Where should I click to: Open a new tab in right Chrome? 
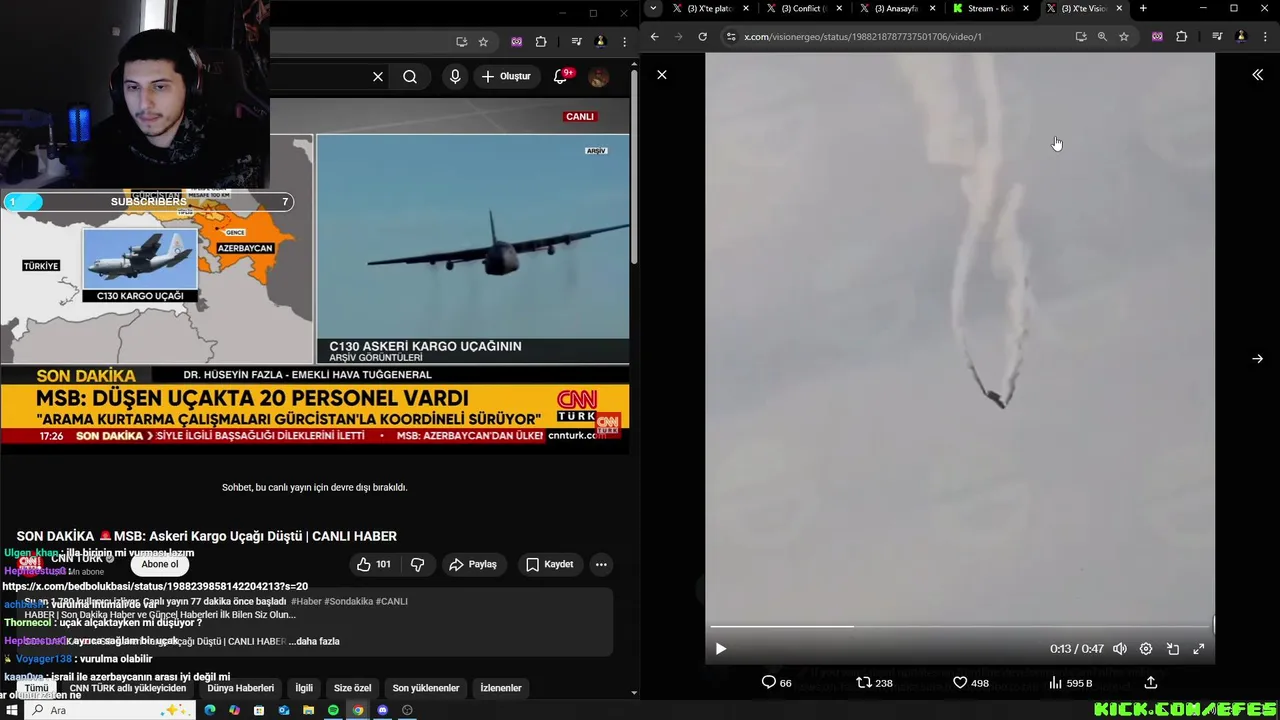[1143, 8]
